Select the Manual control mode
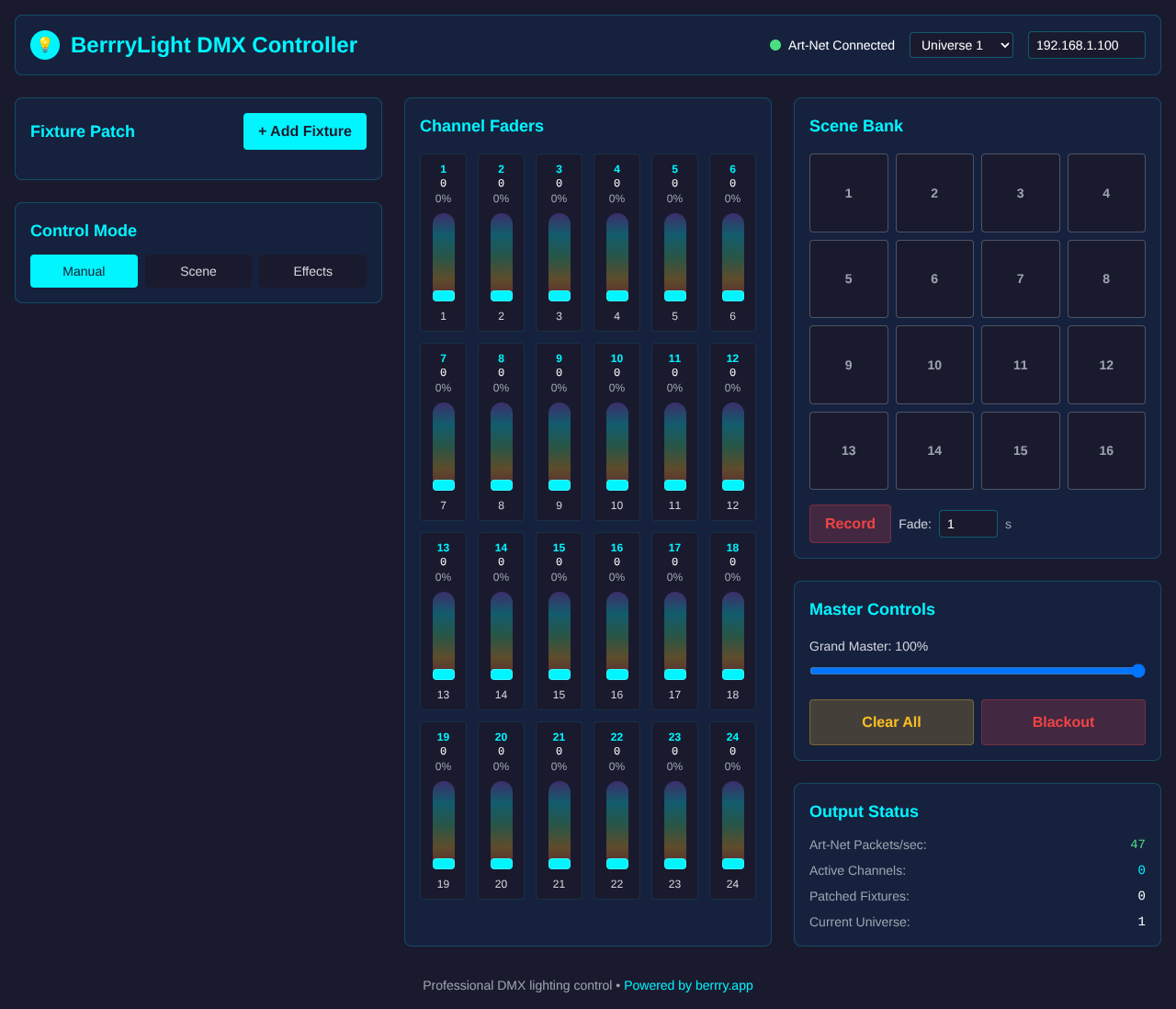The width and height of the screenshot is (1176, 1009). pos(84,271)
